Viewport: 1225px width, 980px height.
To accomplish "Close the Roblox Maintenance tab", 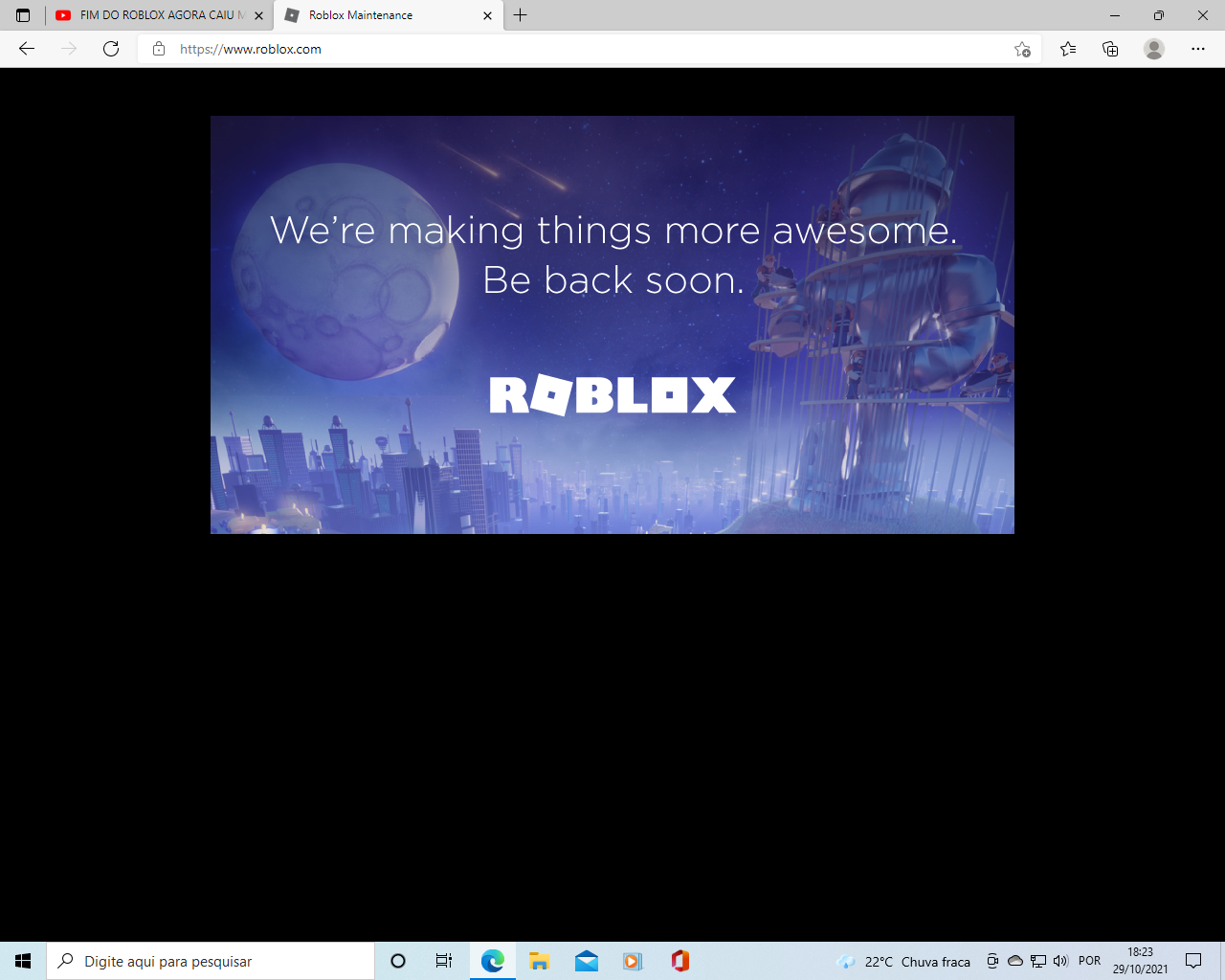I will tap(487, 15).
